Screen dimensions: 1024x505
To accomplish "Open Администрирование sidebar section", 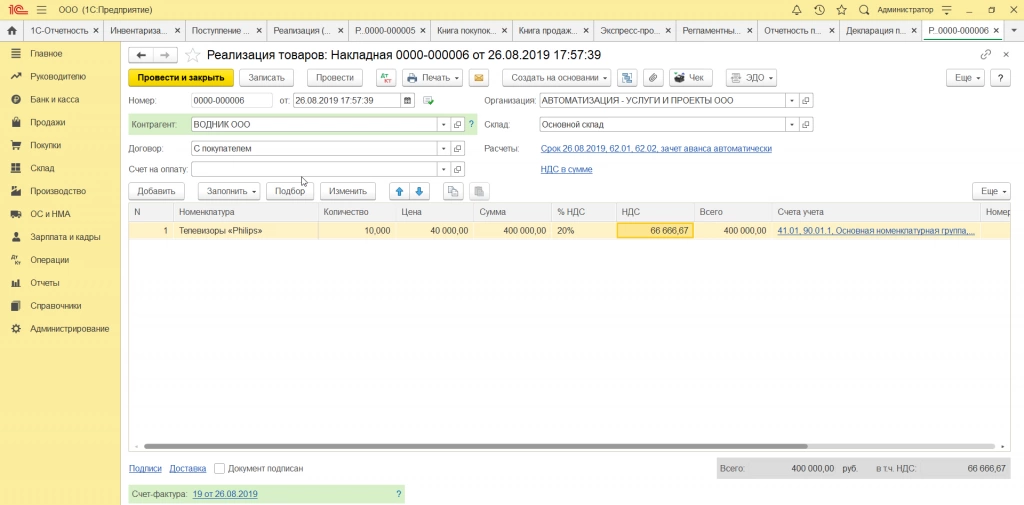I will click(x=69, y=329).
